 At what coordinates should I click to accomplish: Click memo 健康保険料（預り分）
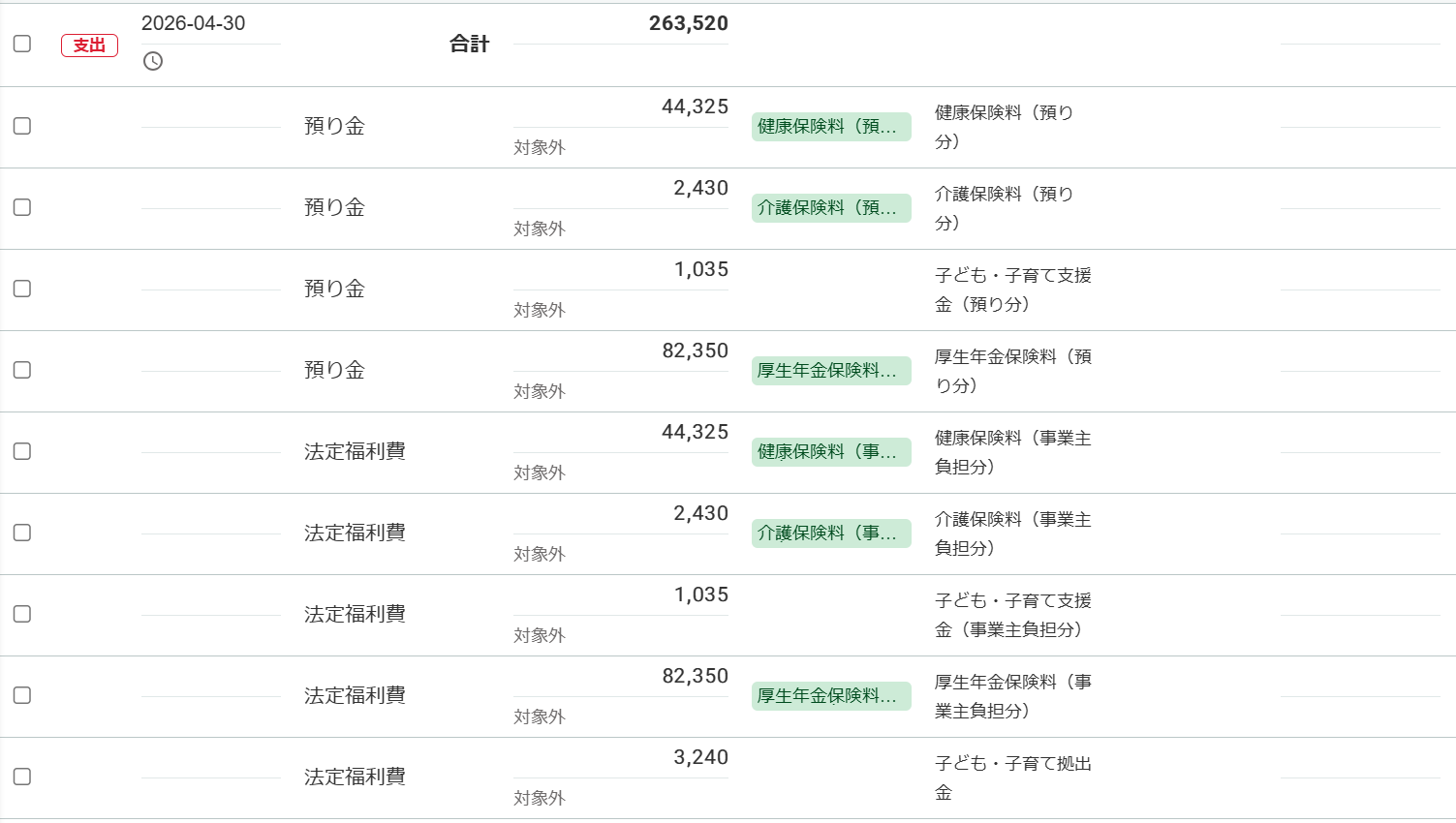1005,127
